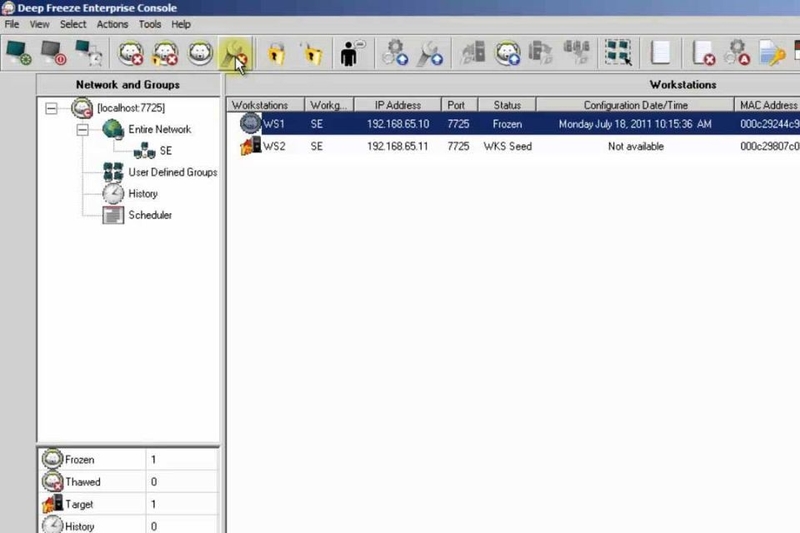Open the Actions menu
The width and height of the screenshot is (800, 533).
[112, 24]
